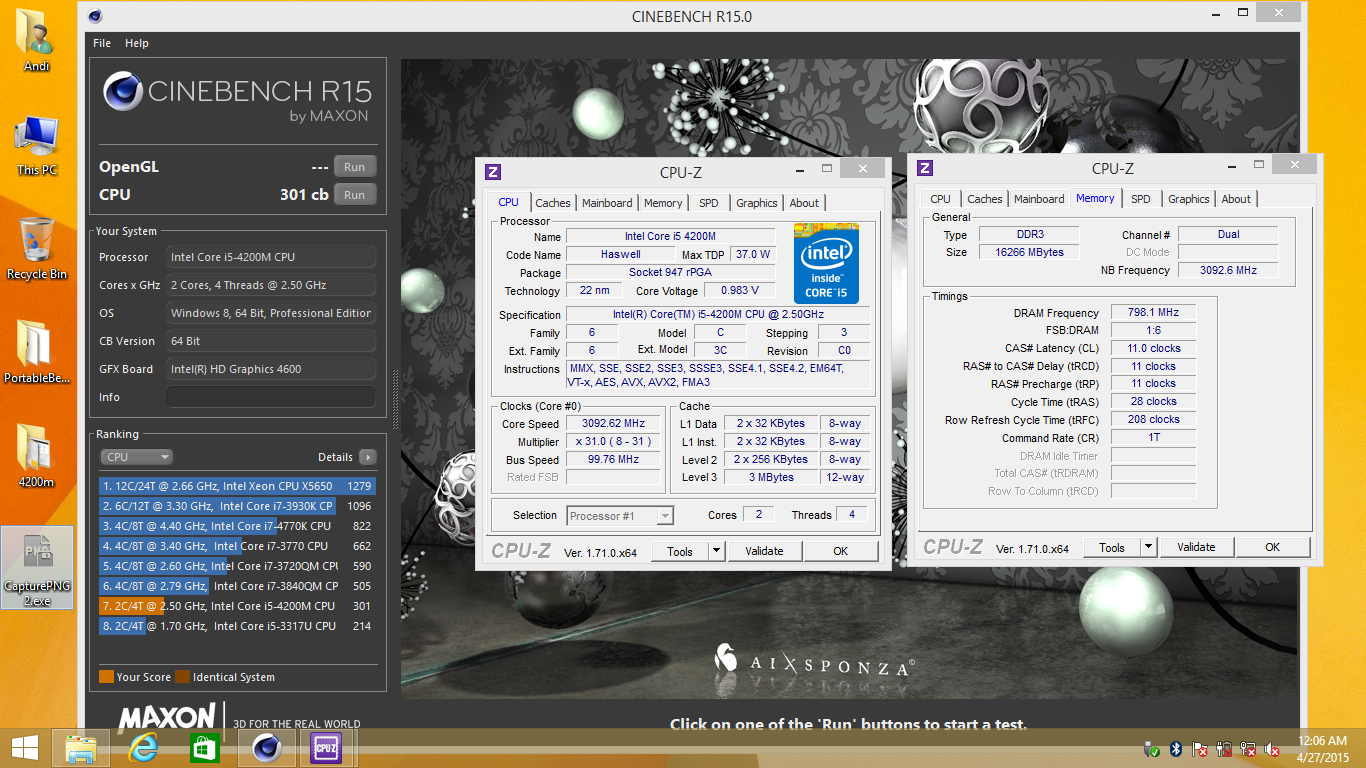Click the CPU-Z logo icon in the Memory window
The height and width of the screenshot is (768, 1366).
coord(925,168)
